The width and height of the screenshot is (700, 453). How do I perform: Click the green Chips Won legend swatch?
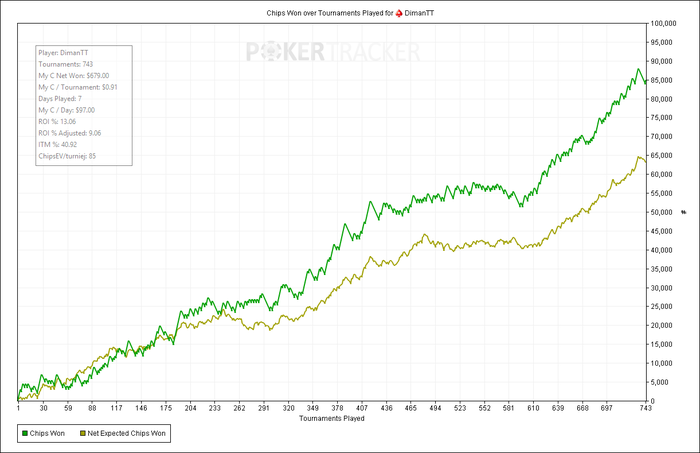click(25, 433)
